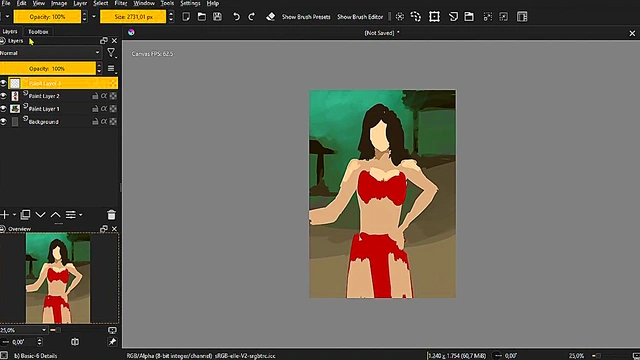640x360 pixels.
Task: Open the layer filter funnel menu
Action: click(111, 53)
